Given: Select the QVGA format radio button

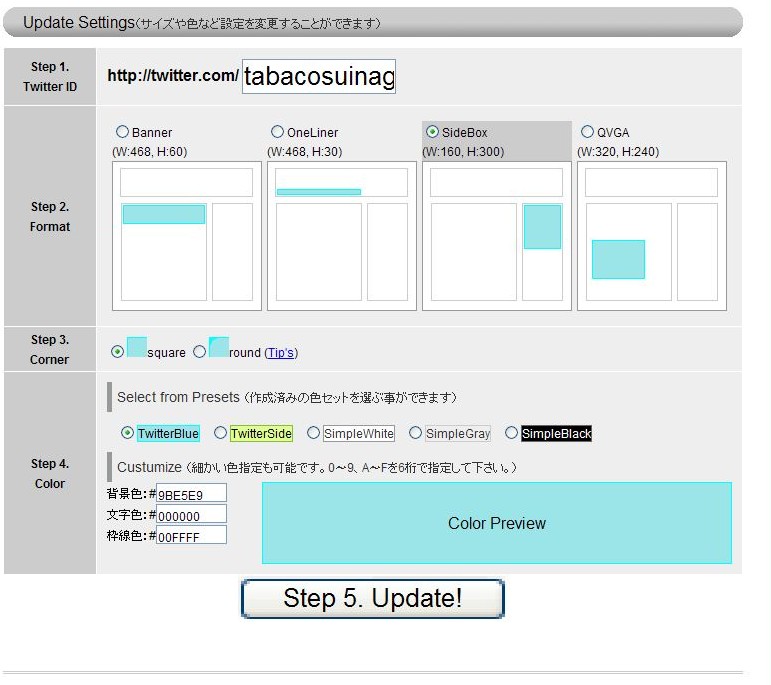Looking at the screenshot, I should point(587,132).
